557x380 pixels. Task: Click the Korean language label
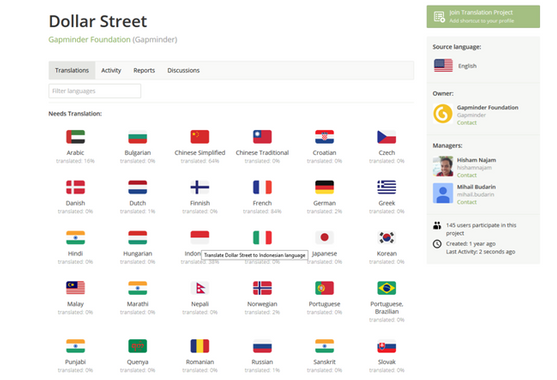click(x=386, y=254)
